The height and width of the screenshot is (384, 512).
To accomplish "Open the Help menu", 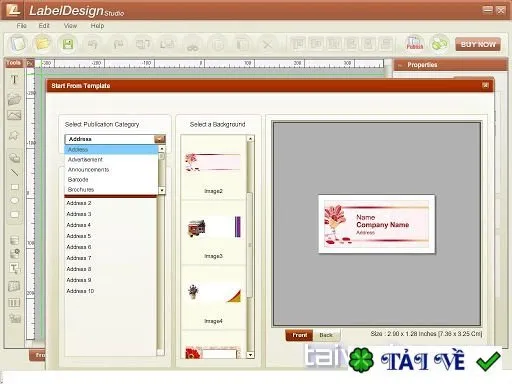I will (x=97, y=26).
